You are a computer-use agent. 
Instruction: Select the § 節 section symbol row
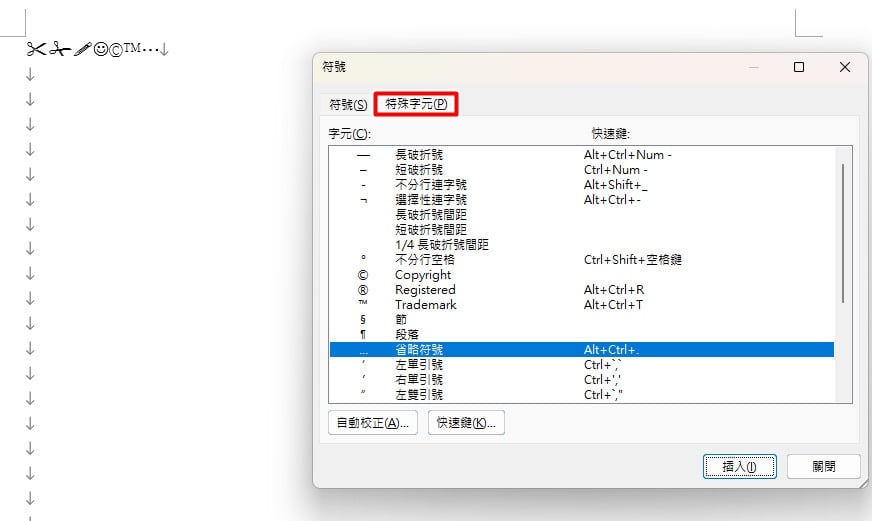pyautogui.click(x=582, y=320)
